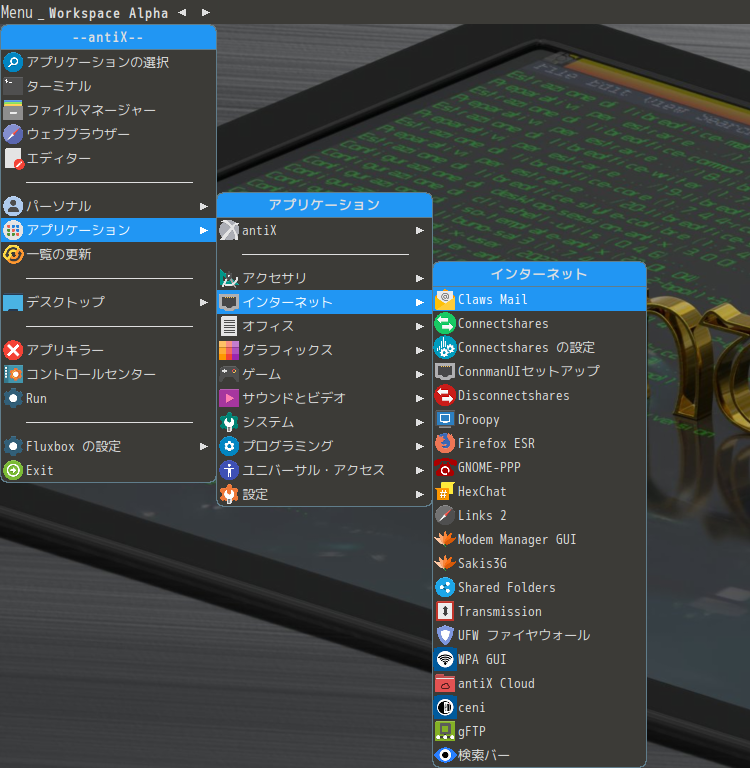Screen dimensions: 750x768
Task: Launch ウェブブラウザー from the antiX menu
Action: (x=108, y=134)
